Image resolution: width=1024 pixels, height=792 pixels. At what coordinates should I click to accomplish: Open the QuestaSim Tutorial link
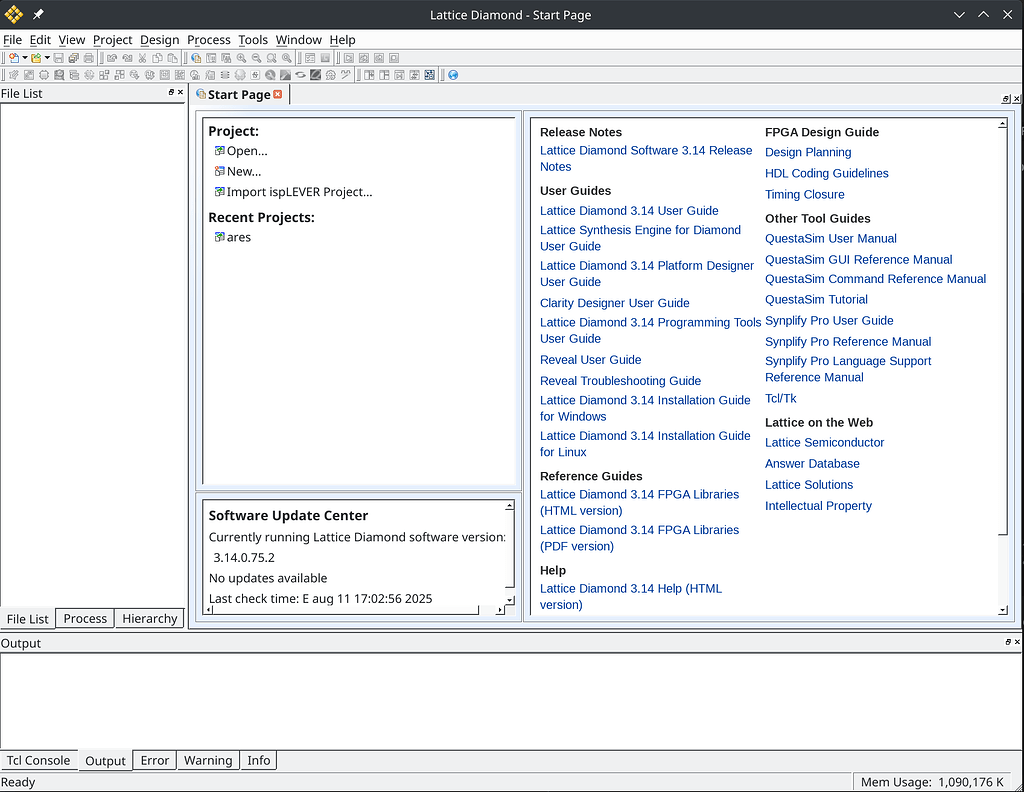tap(816, 300)
